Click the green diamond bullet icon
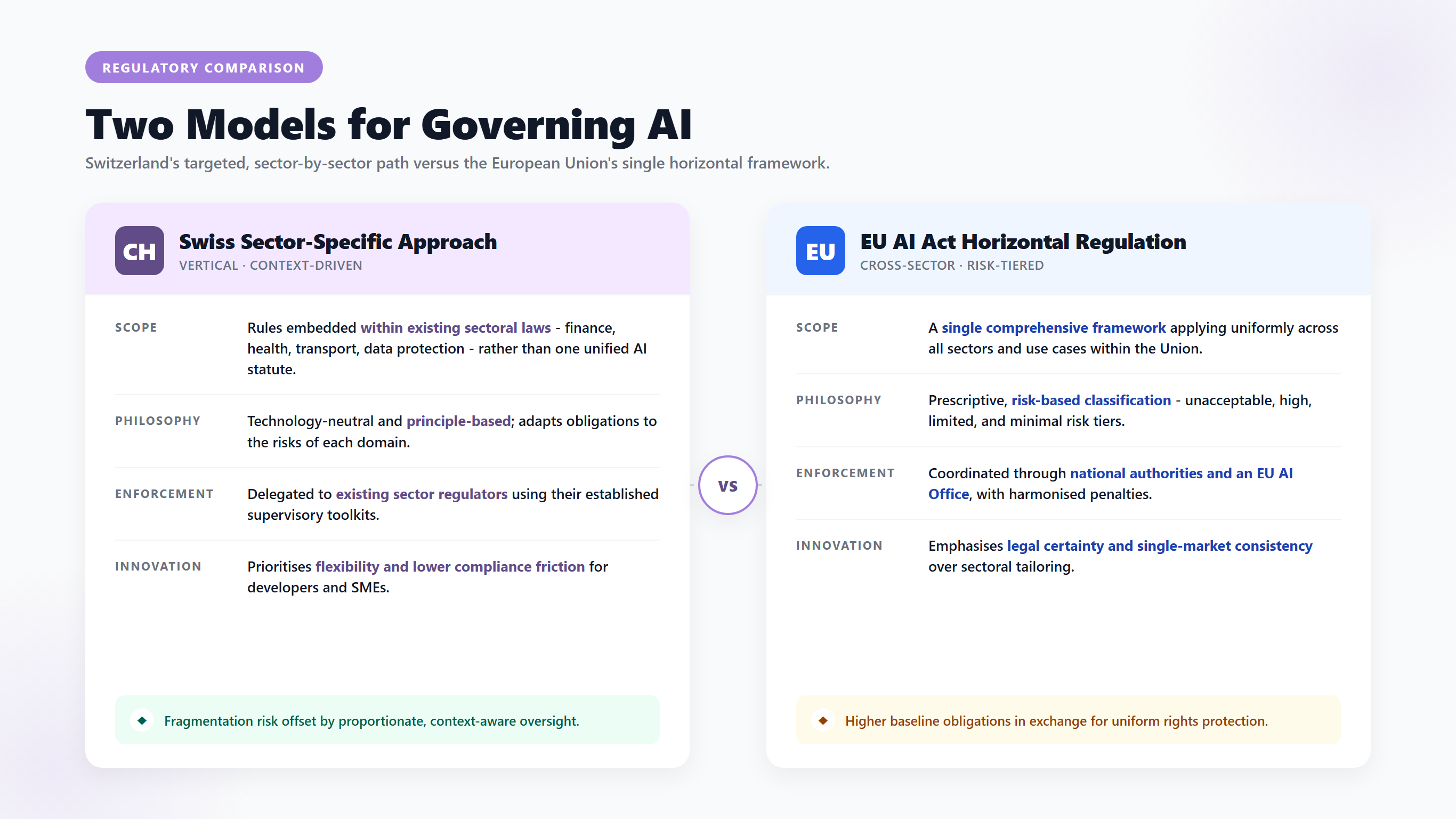The image size is (1456, 819). [142, 720]
